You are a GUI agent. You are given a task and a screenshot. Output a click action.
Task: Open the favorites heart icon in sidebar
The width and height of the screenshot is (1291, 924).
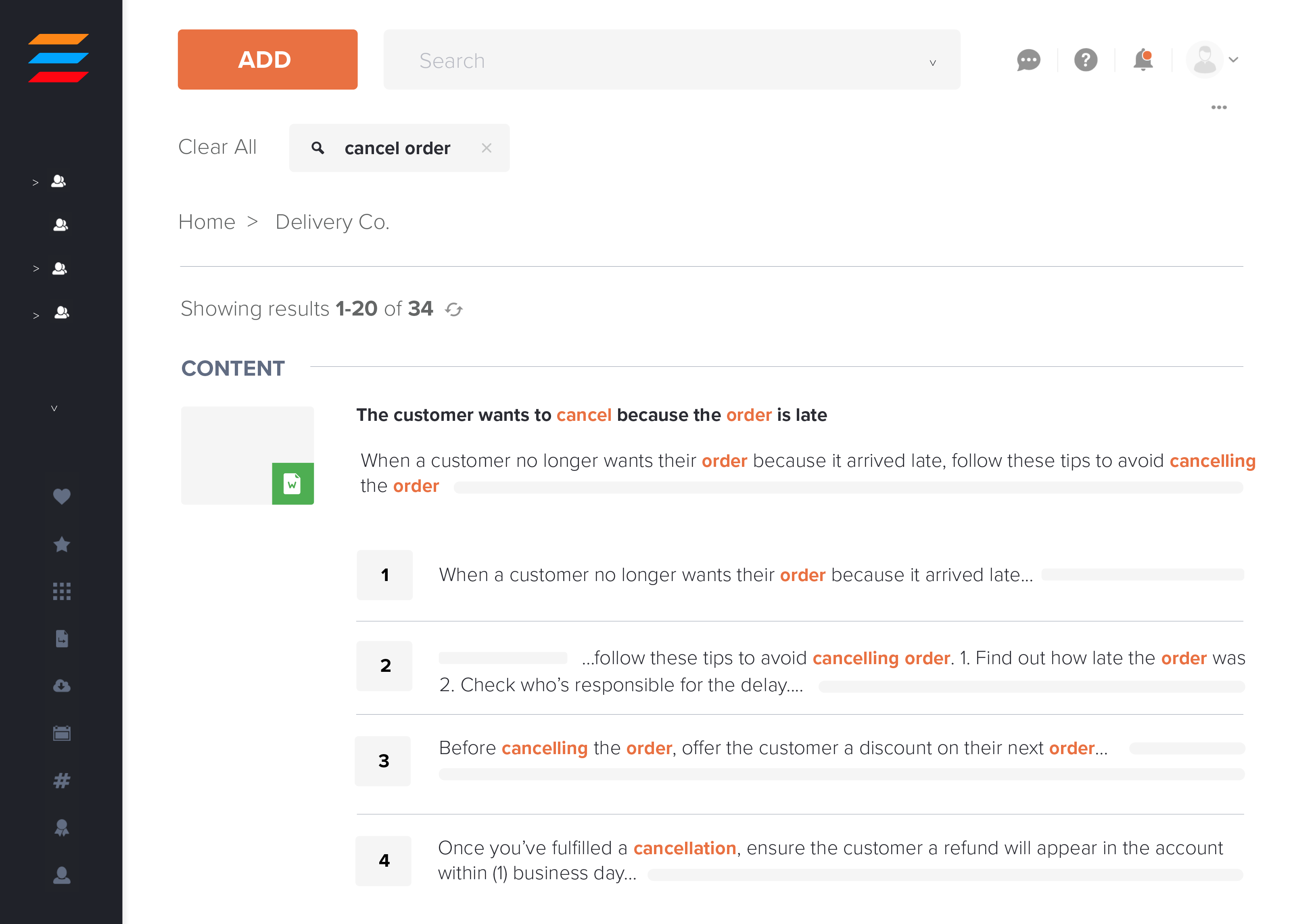61,496
